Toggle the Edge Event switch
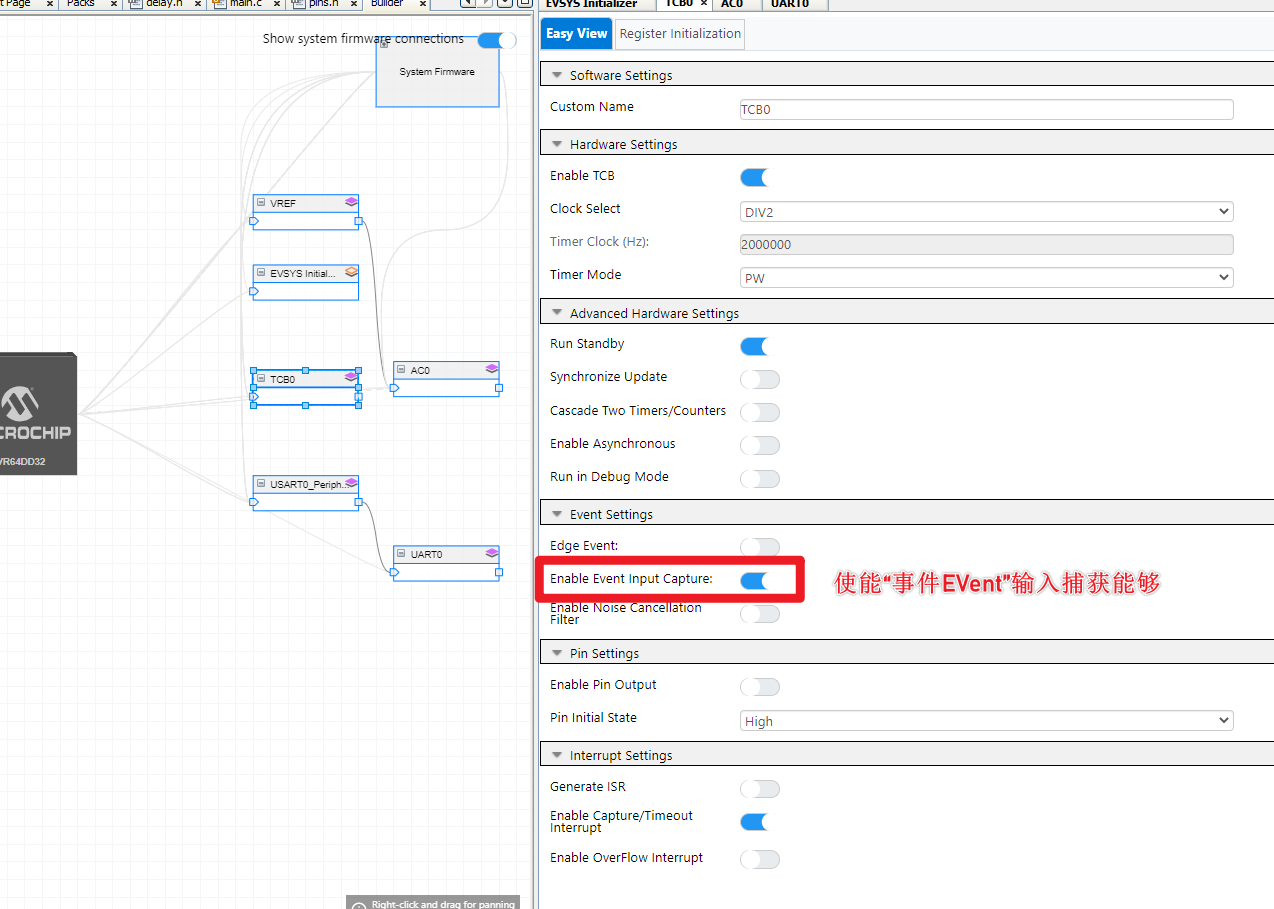Viewport: 1274px width, 909px height. coord(760,547)
